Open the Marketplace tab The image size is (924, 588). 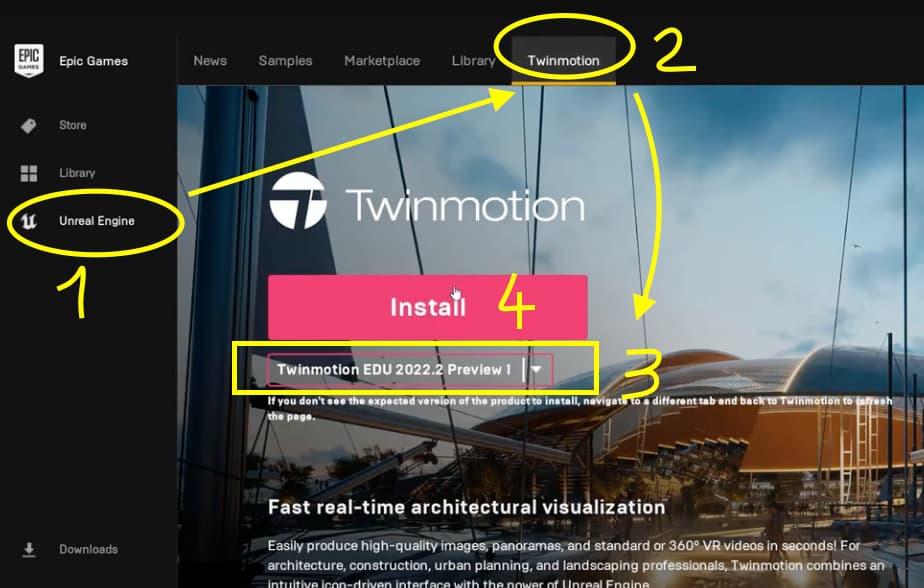(382, 61)
